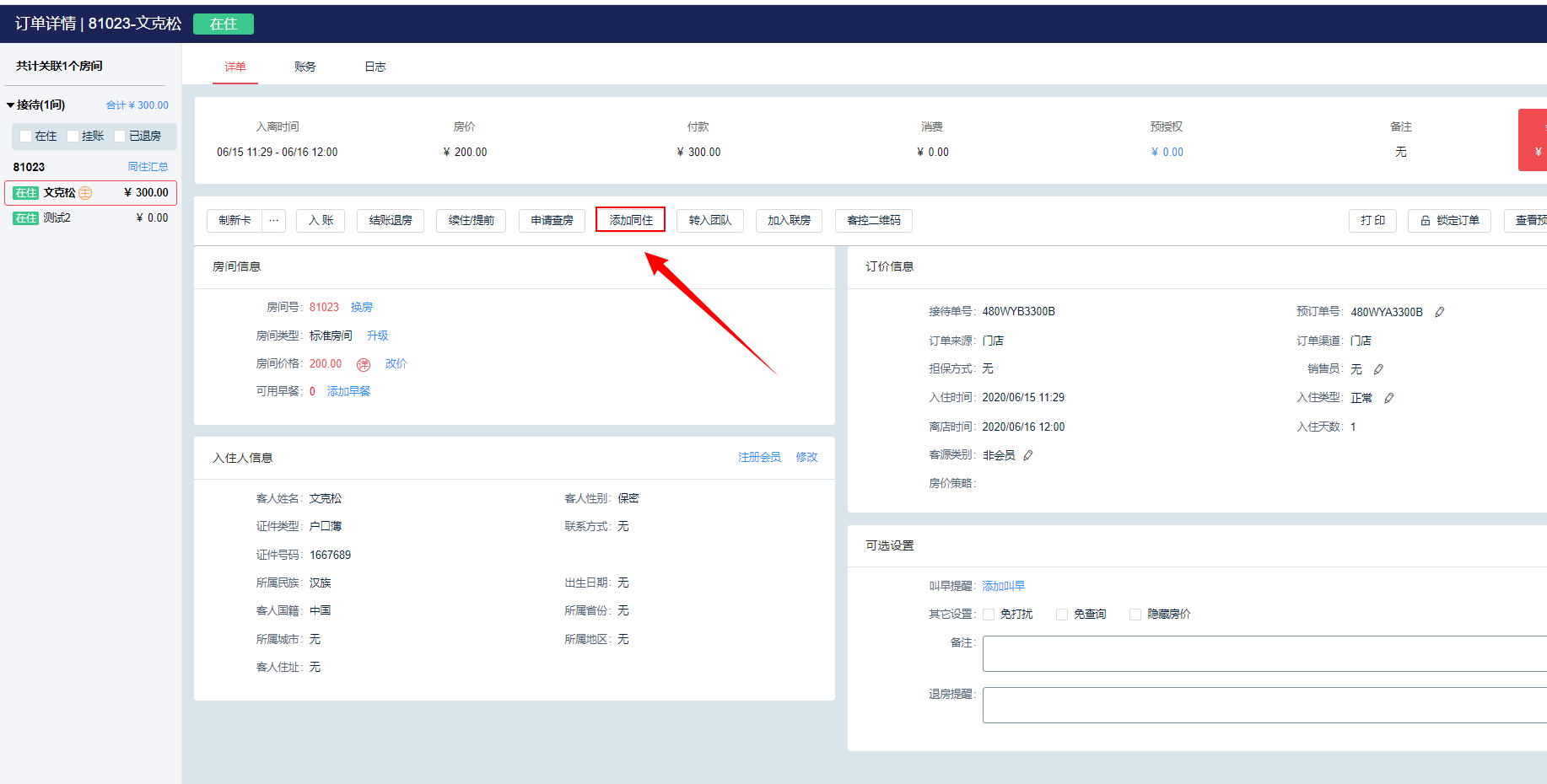The height and width of the screenshot is (784, 1547).
Task: Collapse the 接待(1间) group triangle
Action: [x=10, y=105]
